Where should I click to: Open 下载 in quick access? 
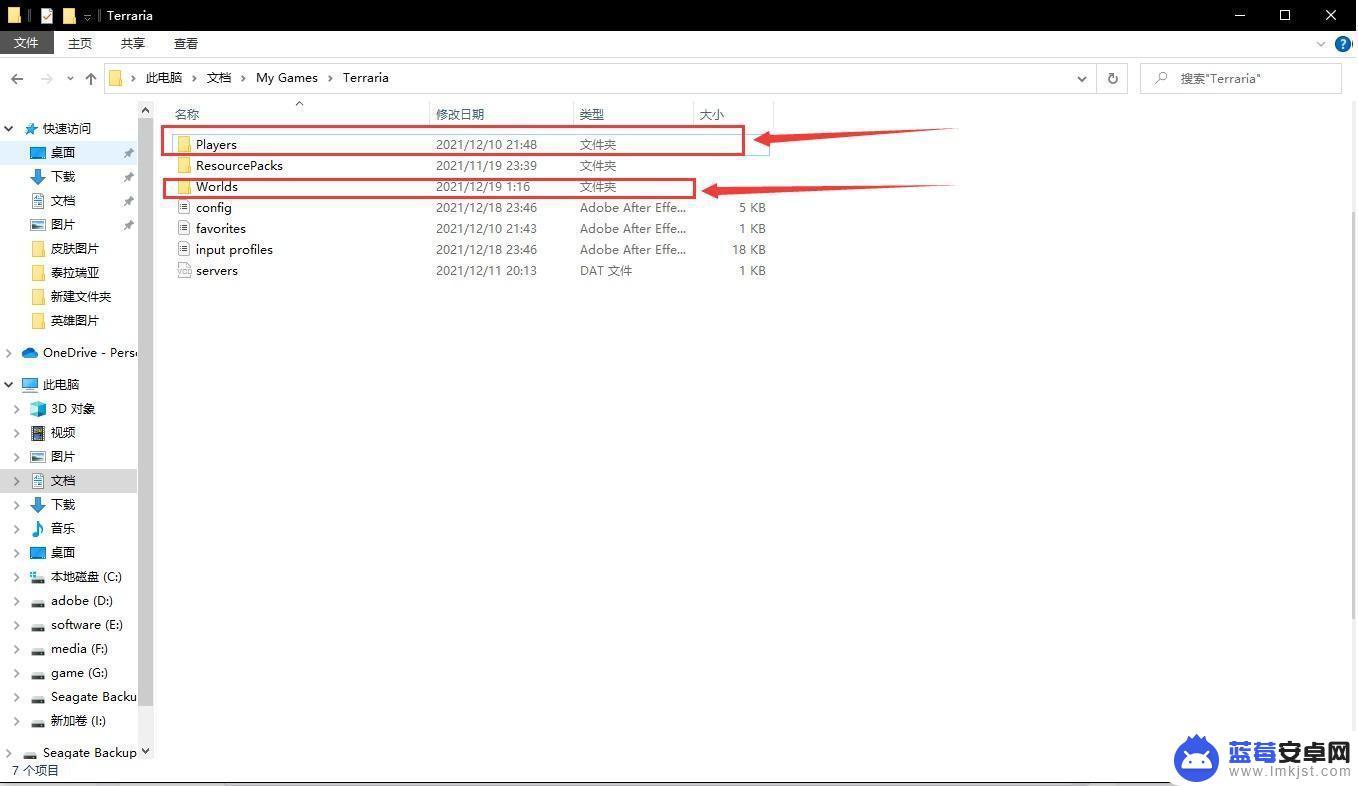(63, 176)
